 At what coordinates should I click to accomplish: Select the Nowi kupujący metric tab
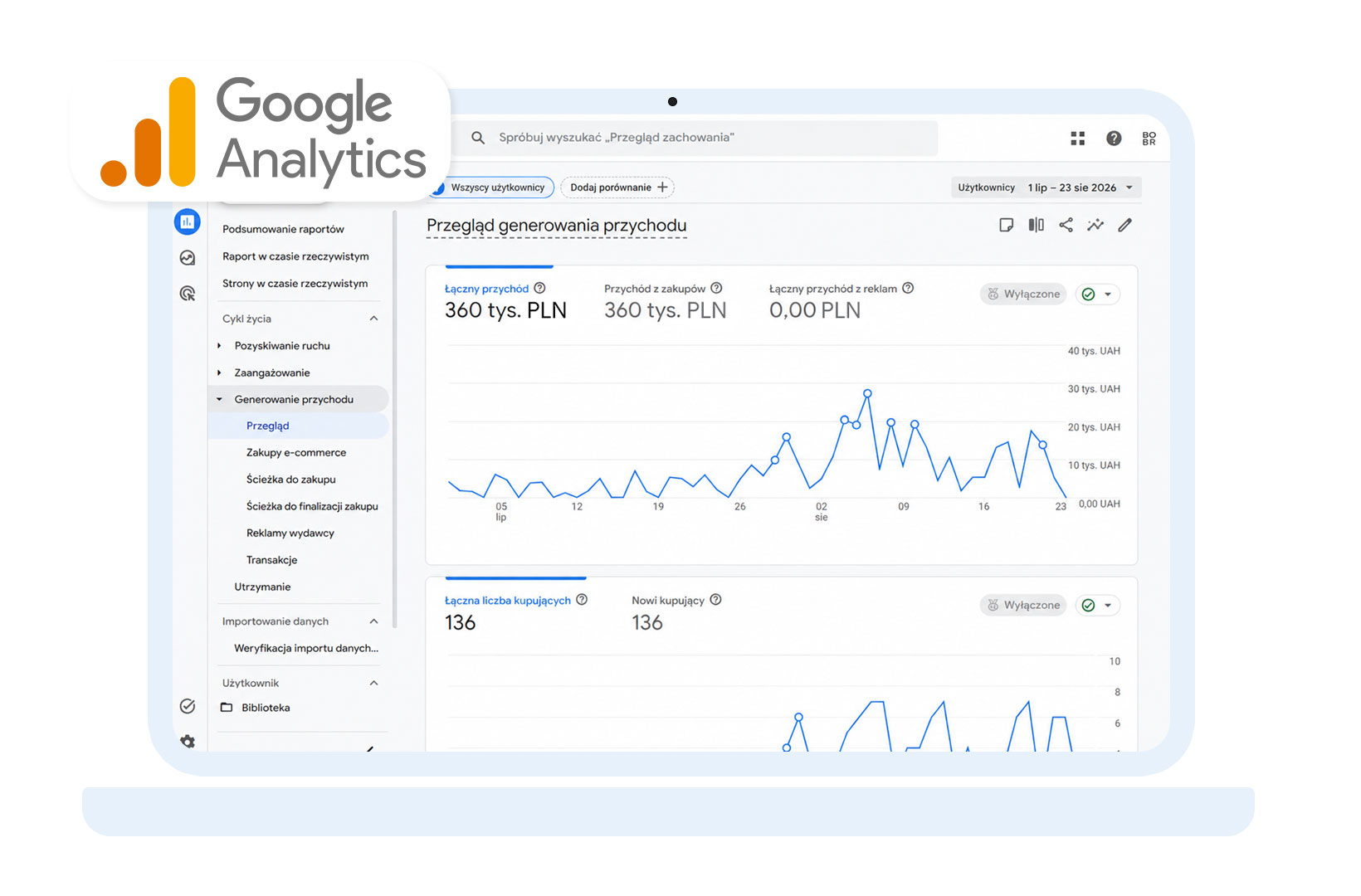click(676, 612)
